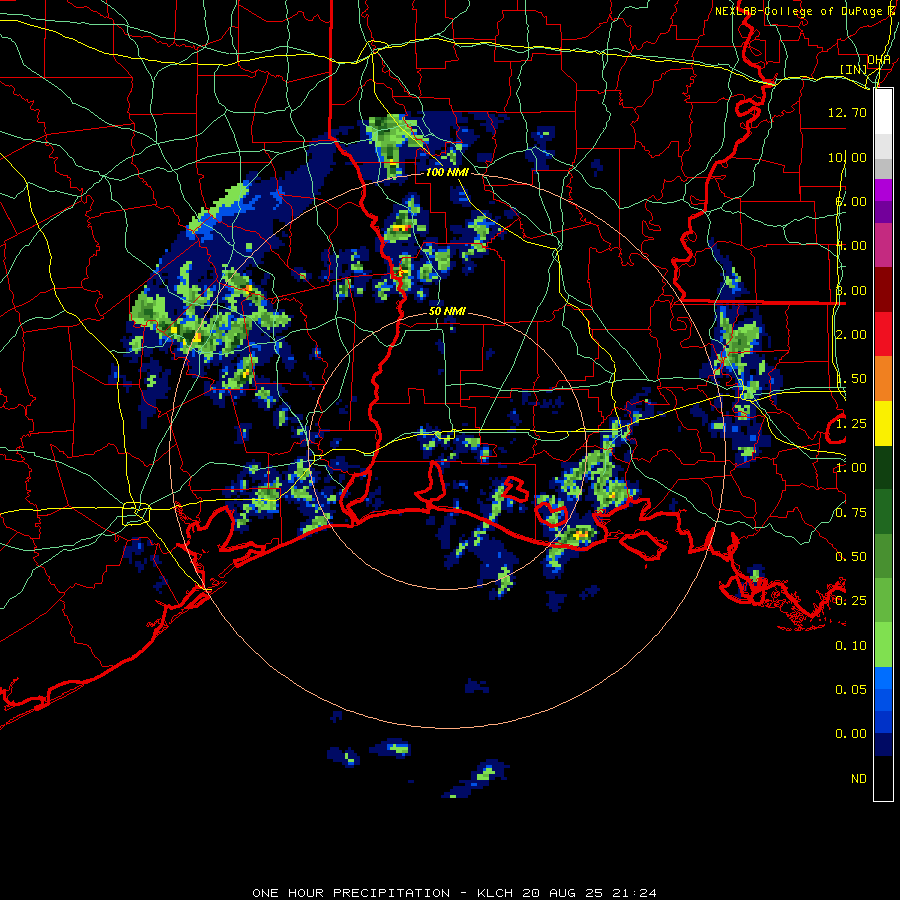Select the white swatch at legend top

click(x=883, y=112)
